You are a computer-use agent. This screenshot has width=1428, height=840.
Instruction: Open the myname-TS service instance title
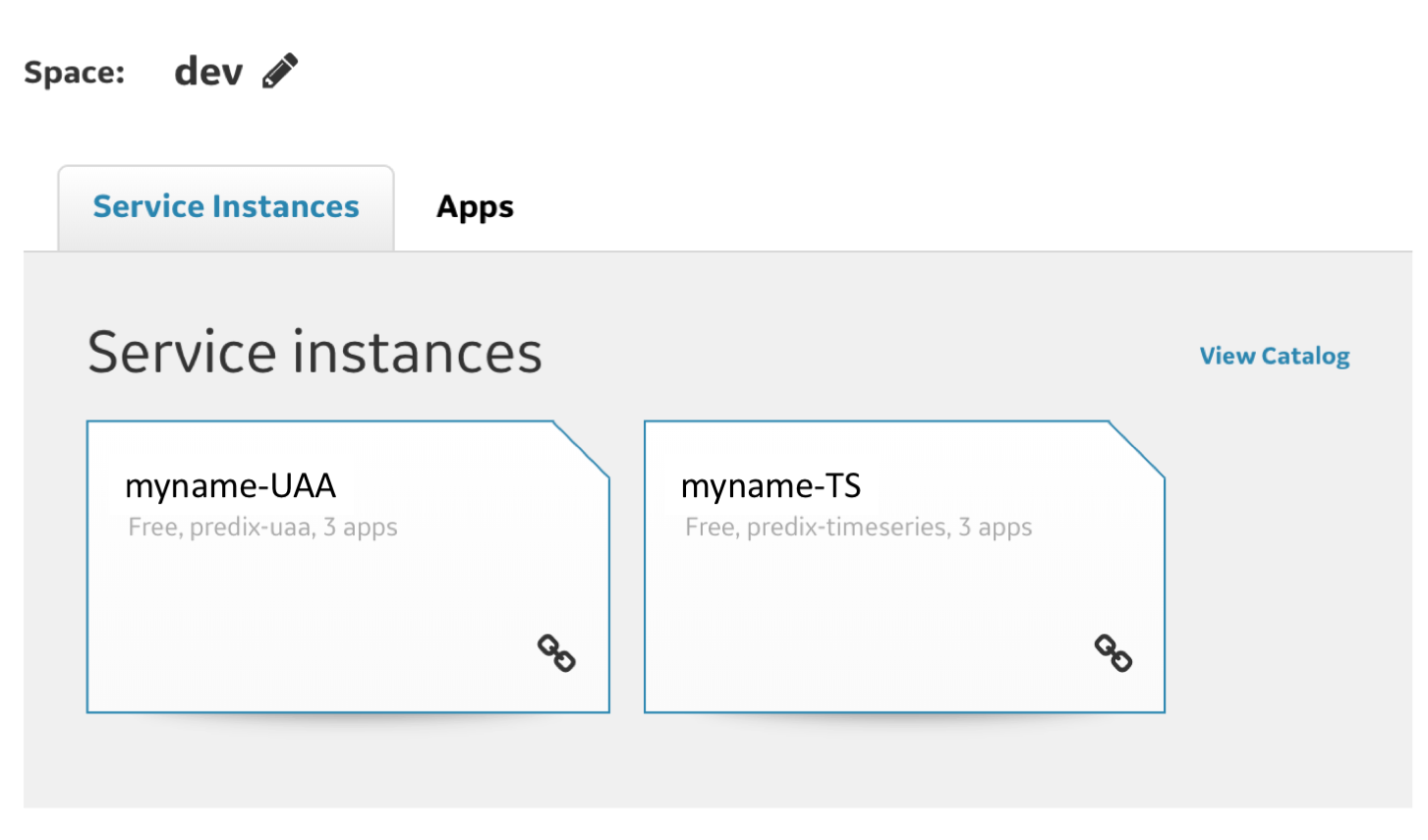click(x=771, y=486)
